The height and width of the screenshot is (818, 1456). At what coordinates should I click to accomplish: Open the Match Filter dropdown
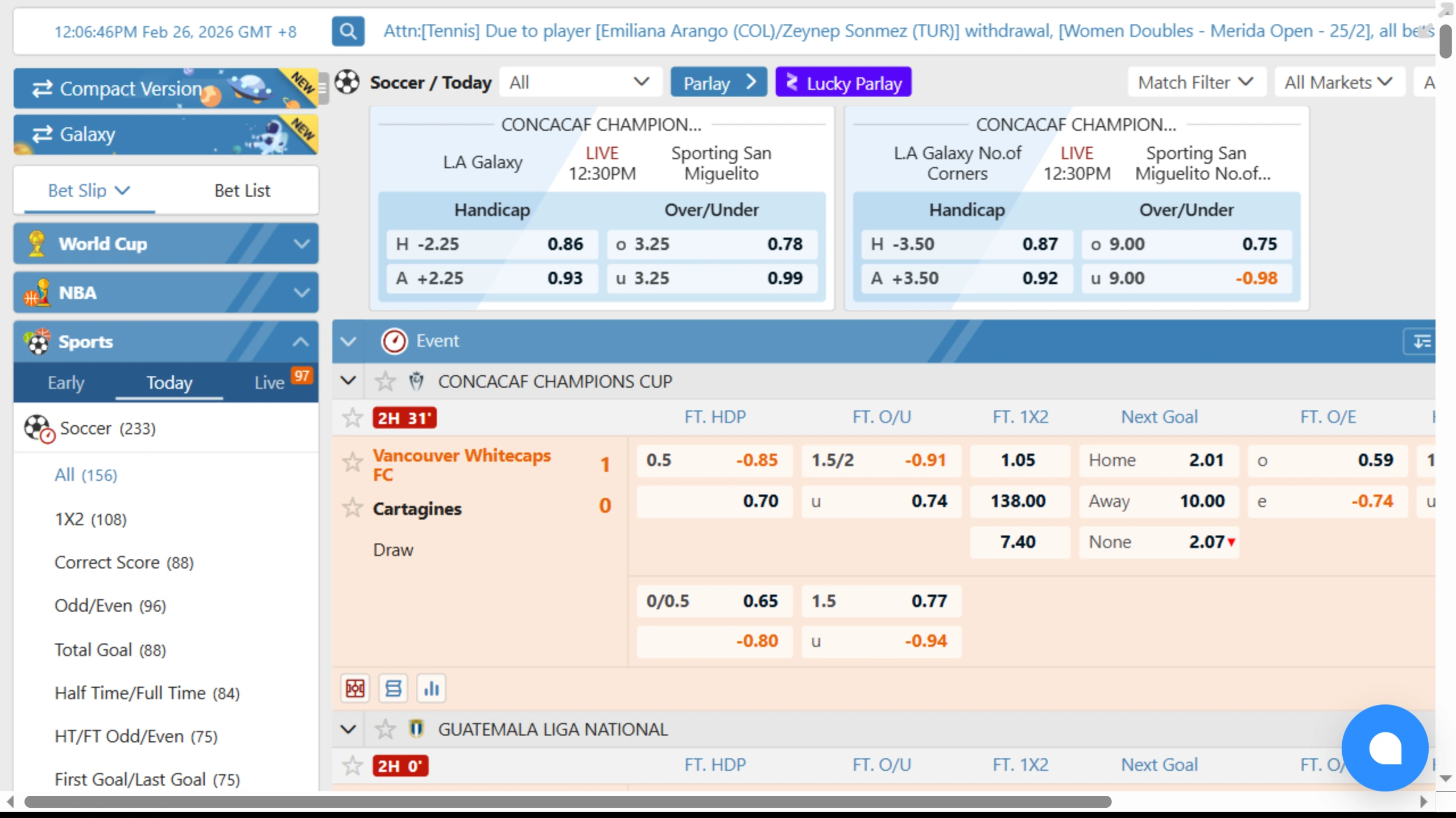pyautogui.click(x=1196, y=82)
